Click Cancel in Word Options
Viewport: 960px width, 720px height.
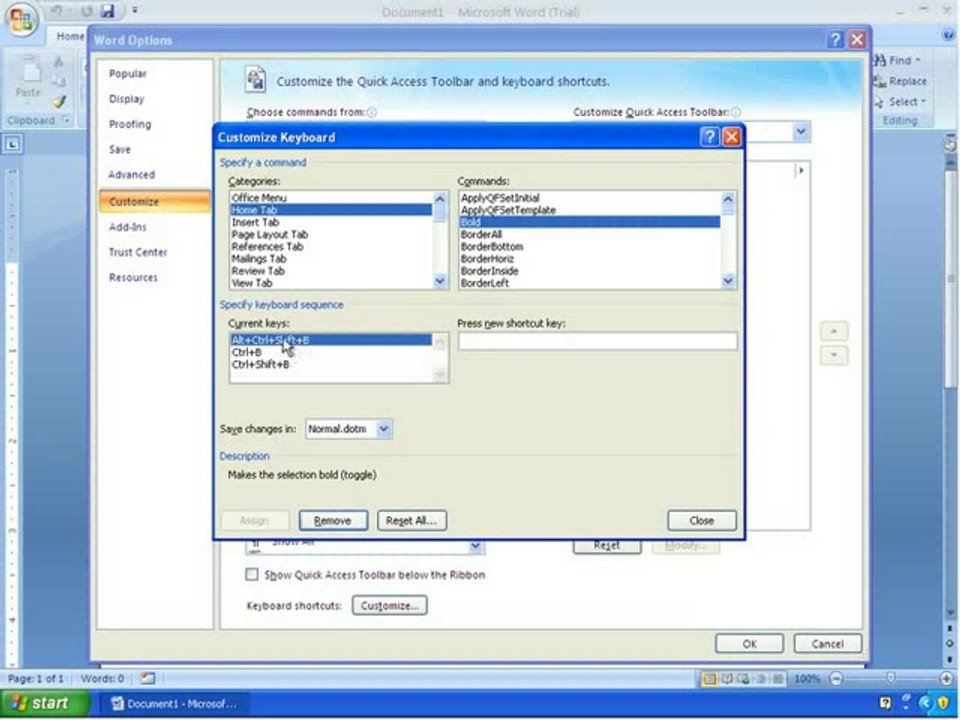coord(828,643)
